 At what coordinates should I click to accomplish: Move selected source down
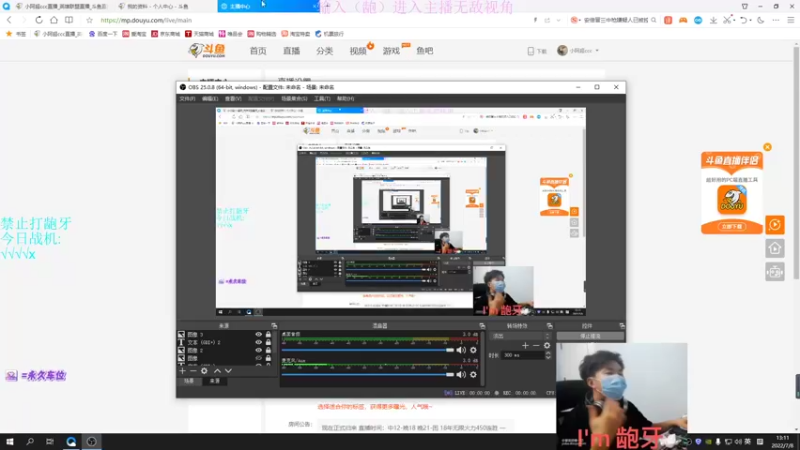point(228,371)
